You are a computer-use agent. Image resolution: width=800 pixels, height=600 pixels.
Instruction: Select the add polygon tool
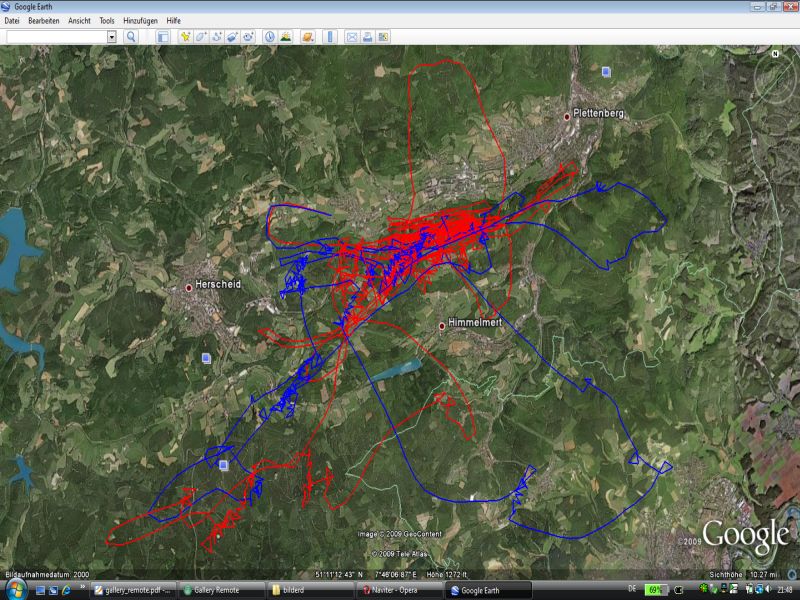tap(201, 37)
